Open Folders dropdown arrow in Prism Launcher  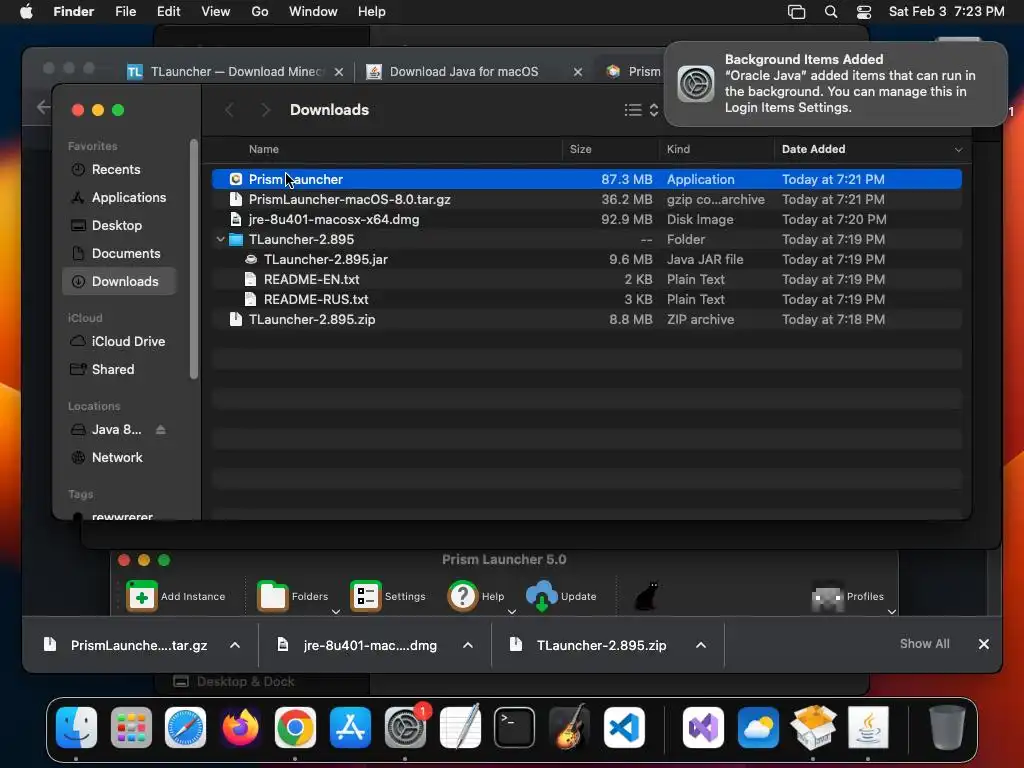coord(336,612)
